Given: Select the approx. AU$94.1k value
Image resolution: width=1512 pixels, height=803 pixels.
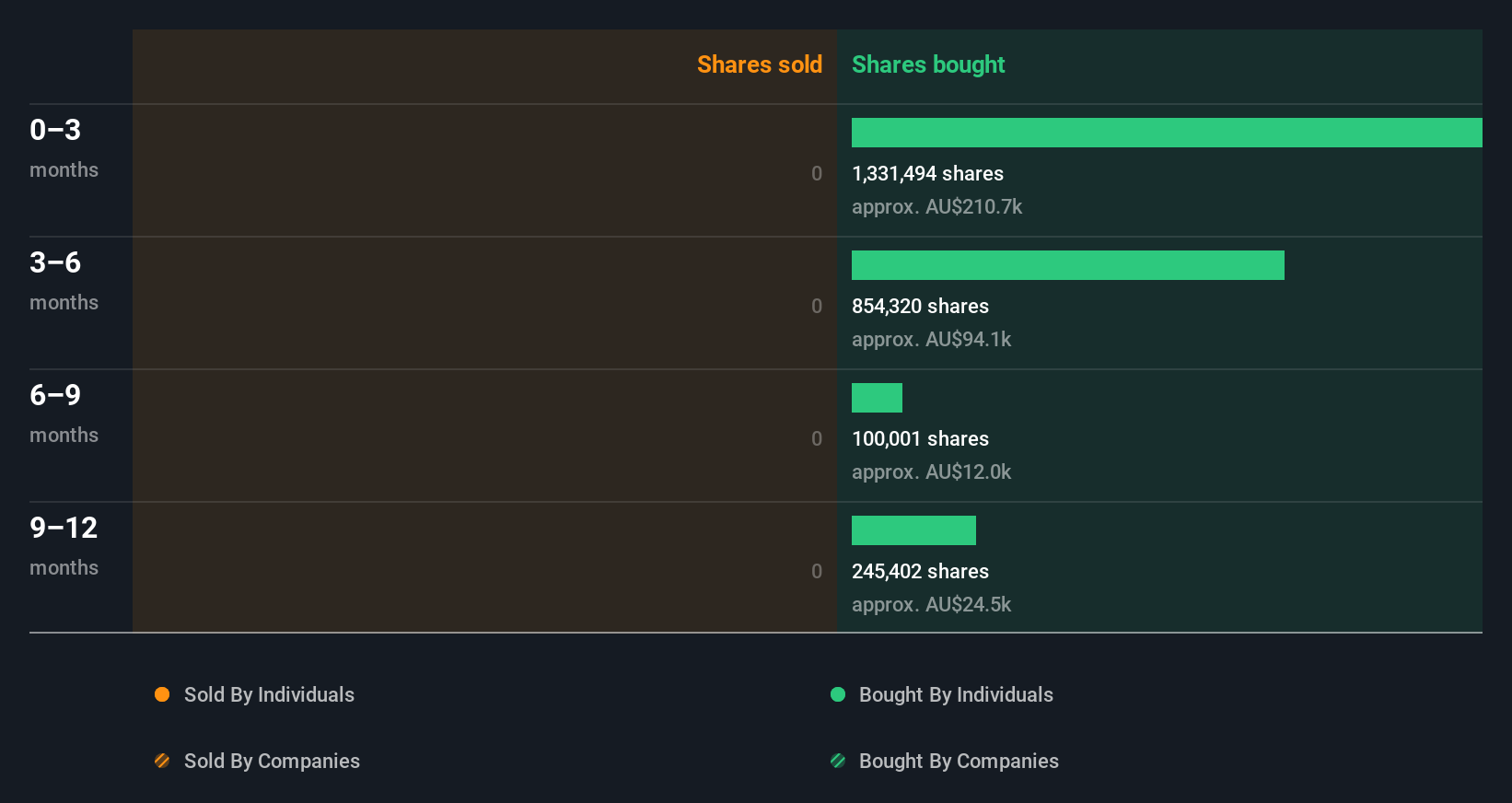Looking at the screenshot, I should point(931,339).
